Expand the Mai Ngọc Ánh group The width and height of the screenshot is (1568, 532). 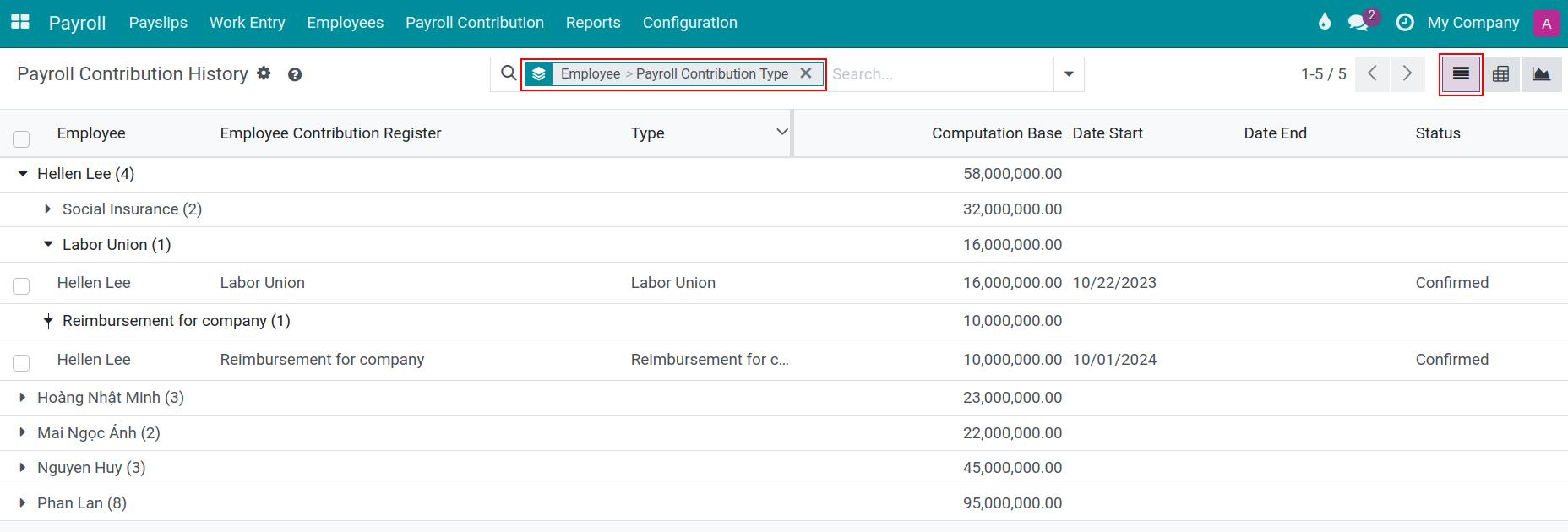23,432
